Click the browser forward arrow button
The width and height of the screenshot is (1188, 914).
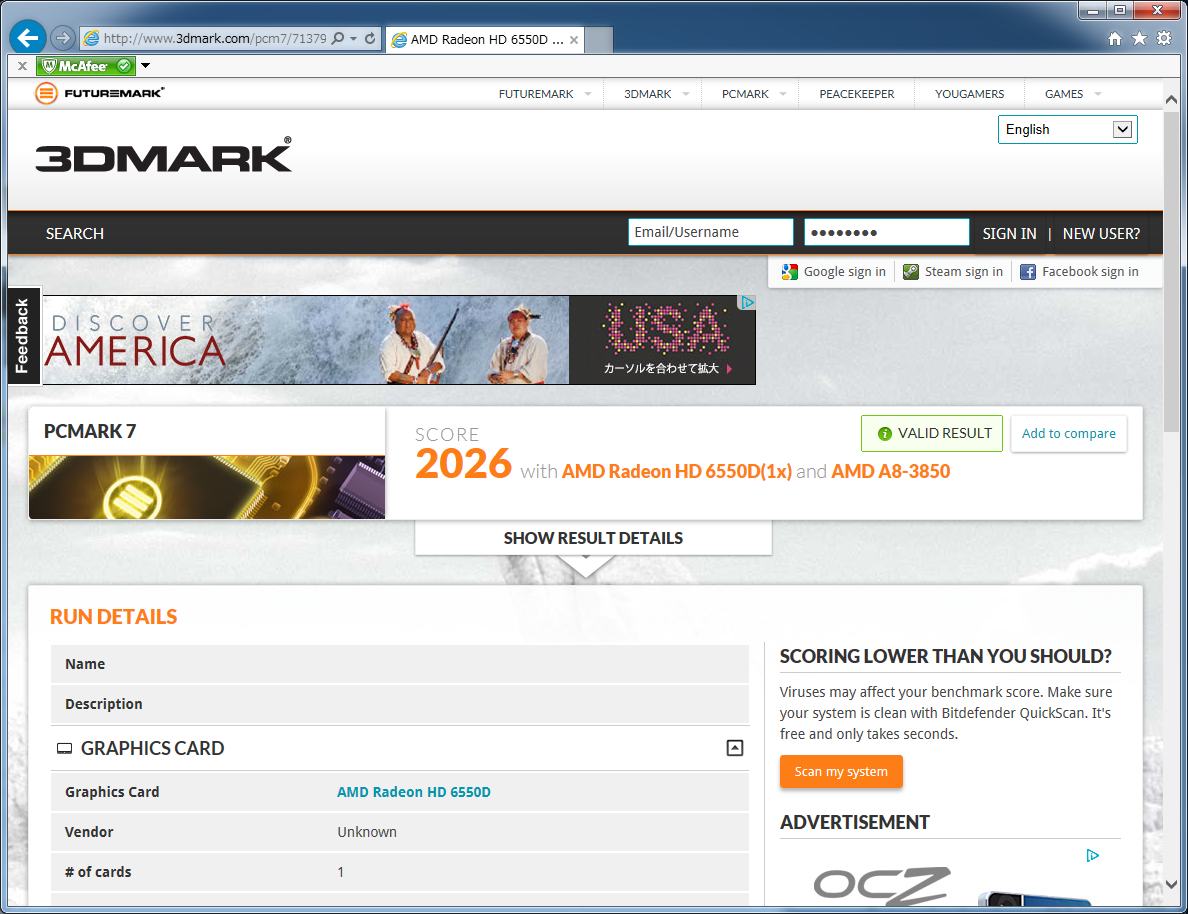point(63,38)
